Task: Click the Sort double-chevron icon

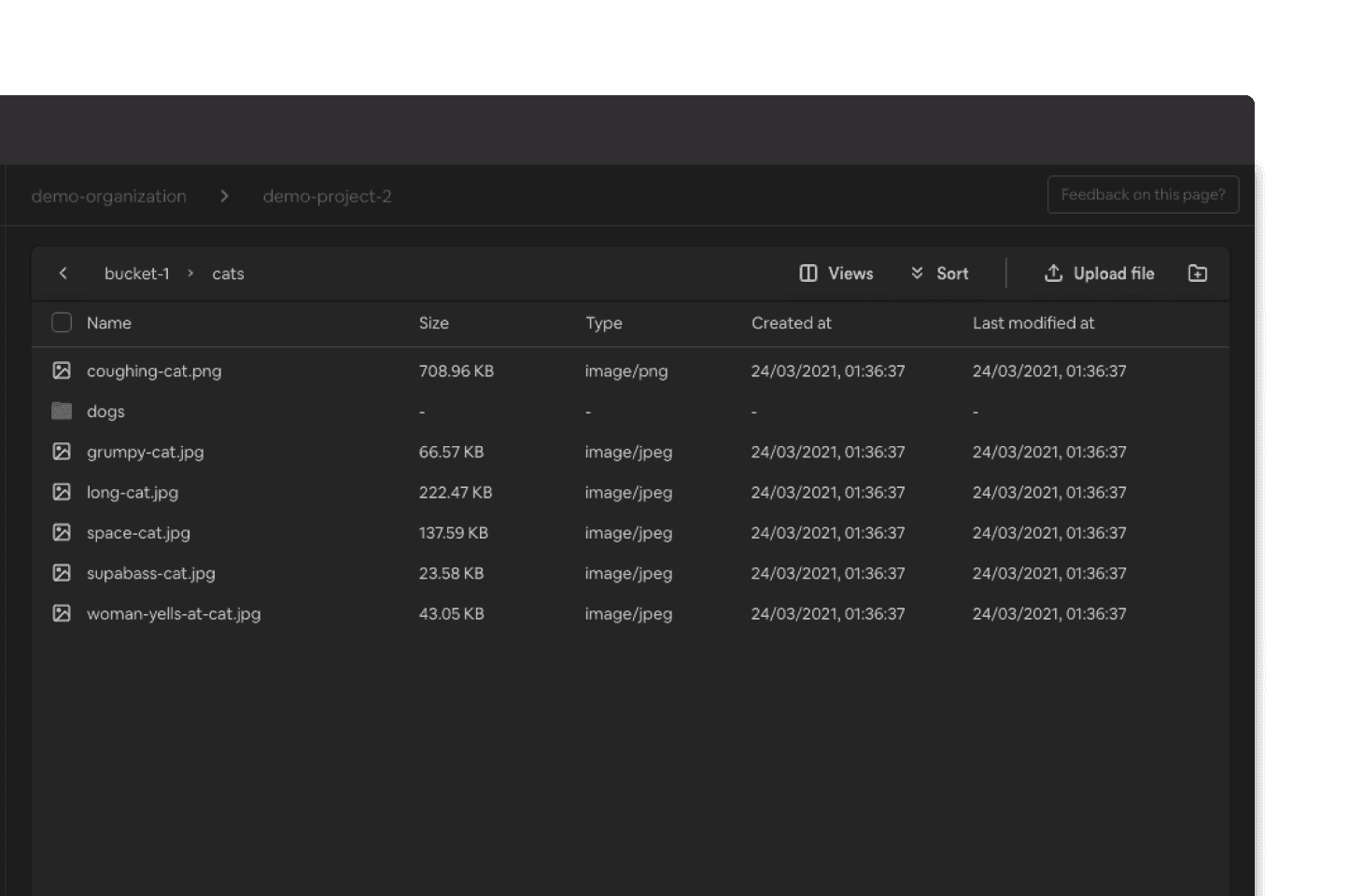Action: click(917, 273)
